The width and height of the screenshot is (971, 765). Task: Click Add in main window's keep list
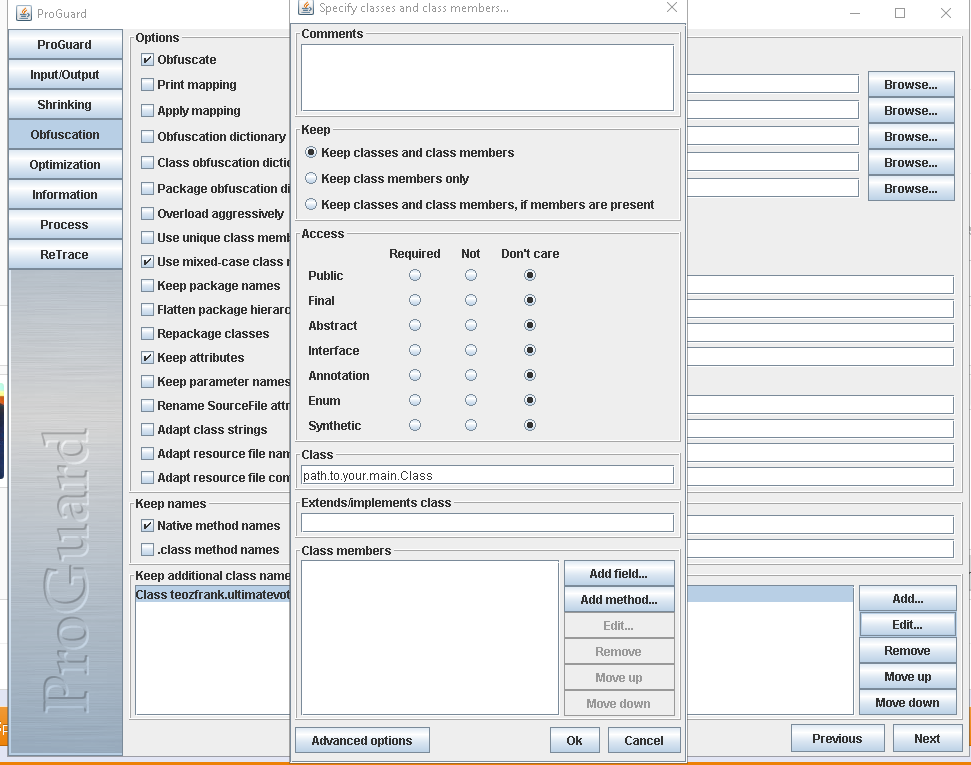click(908, 599)
